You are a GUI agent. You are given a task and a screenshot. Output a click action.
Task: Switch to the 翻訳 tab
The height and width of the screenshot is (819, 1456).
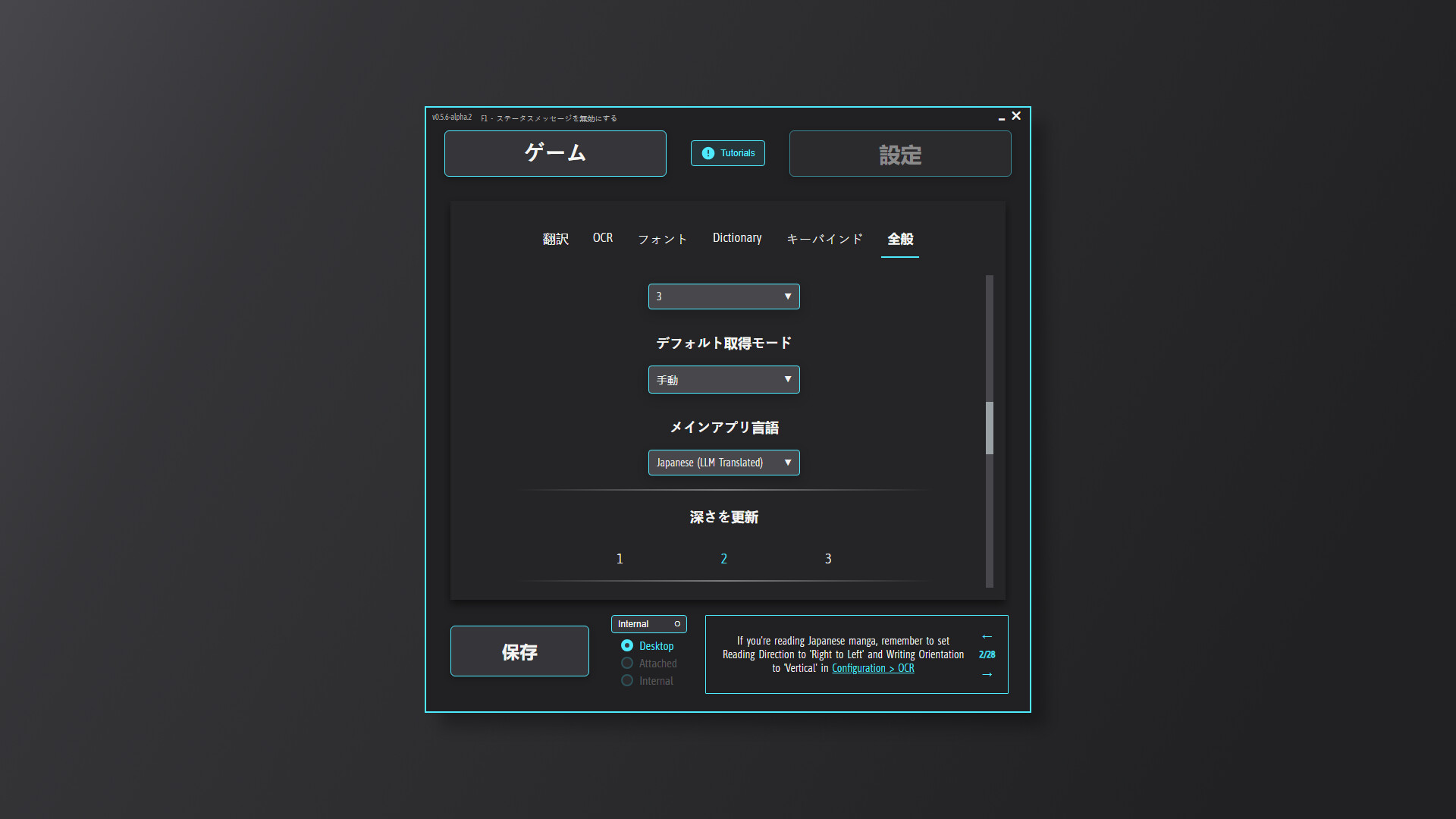click(555, 239)
